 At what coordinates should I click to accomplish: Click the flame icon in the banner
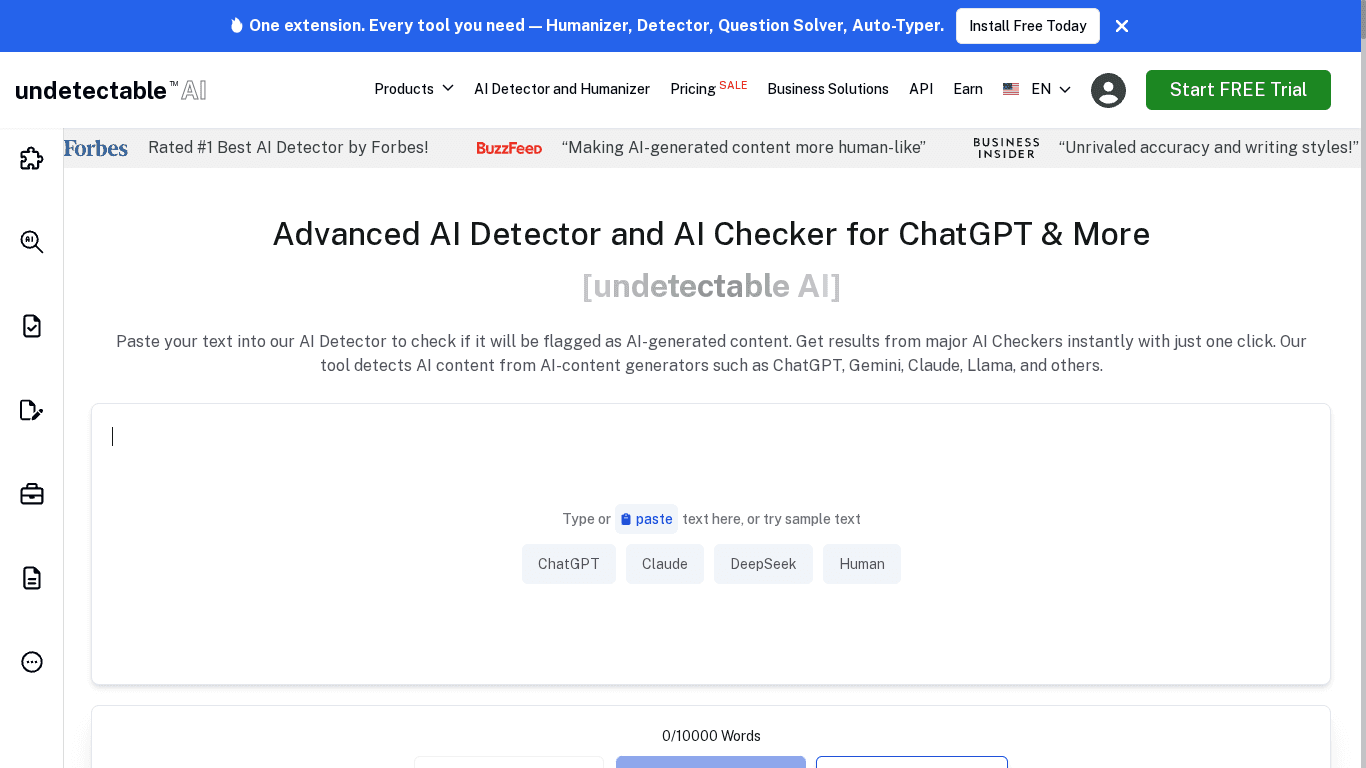coord(236,25)
